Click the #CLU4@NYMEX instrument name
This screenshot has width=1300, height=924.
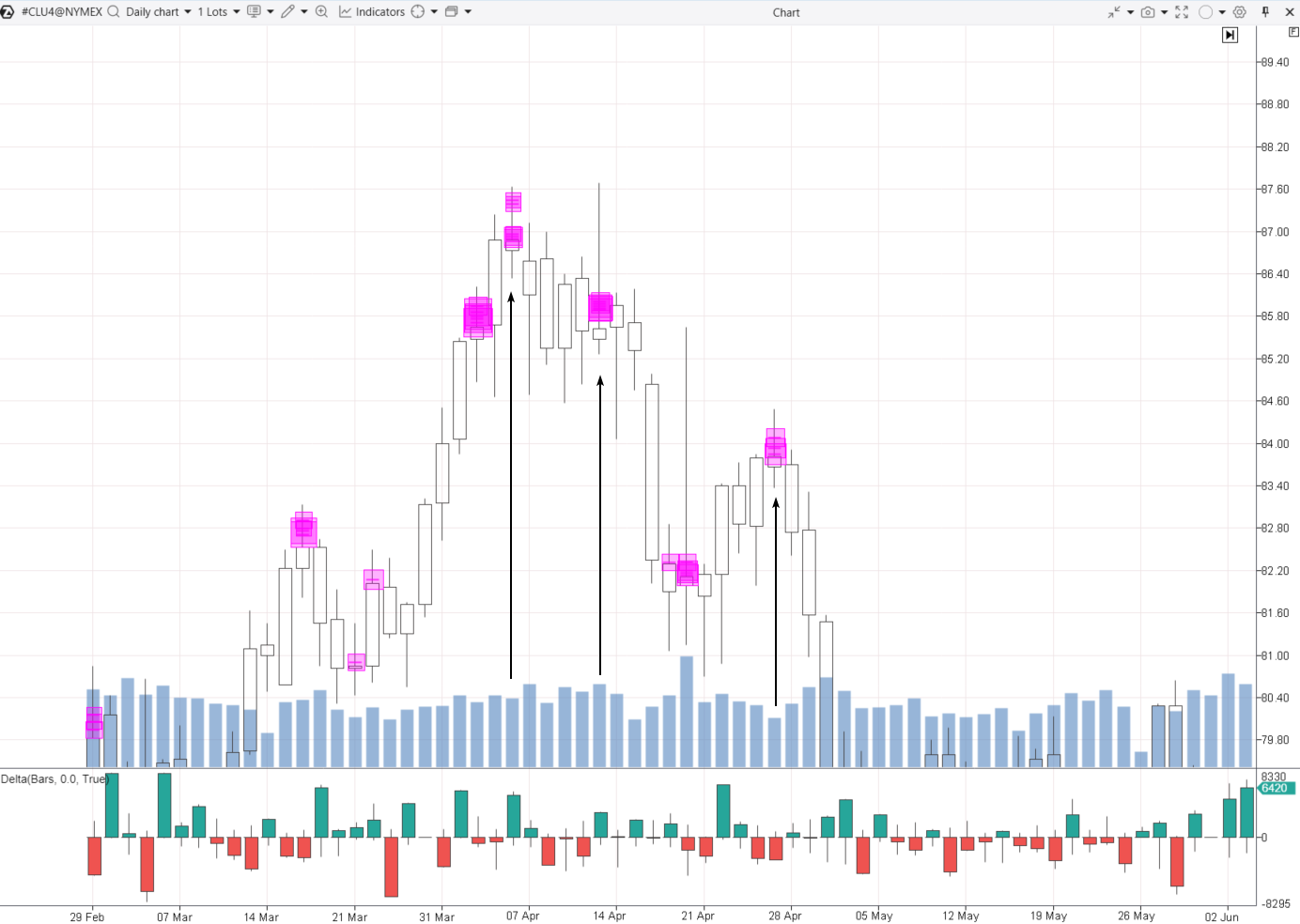[x=61, y=12]
